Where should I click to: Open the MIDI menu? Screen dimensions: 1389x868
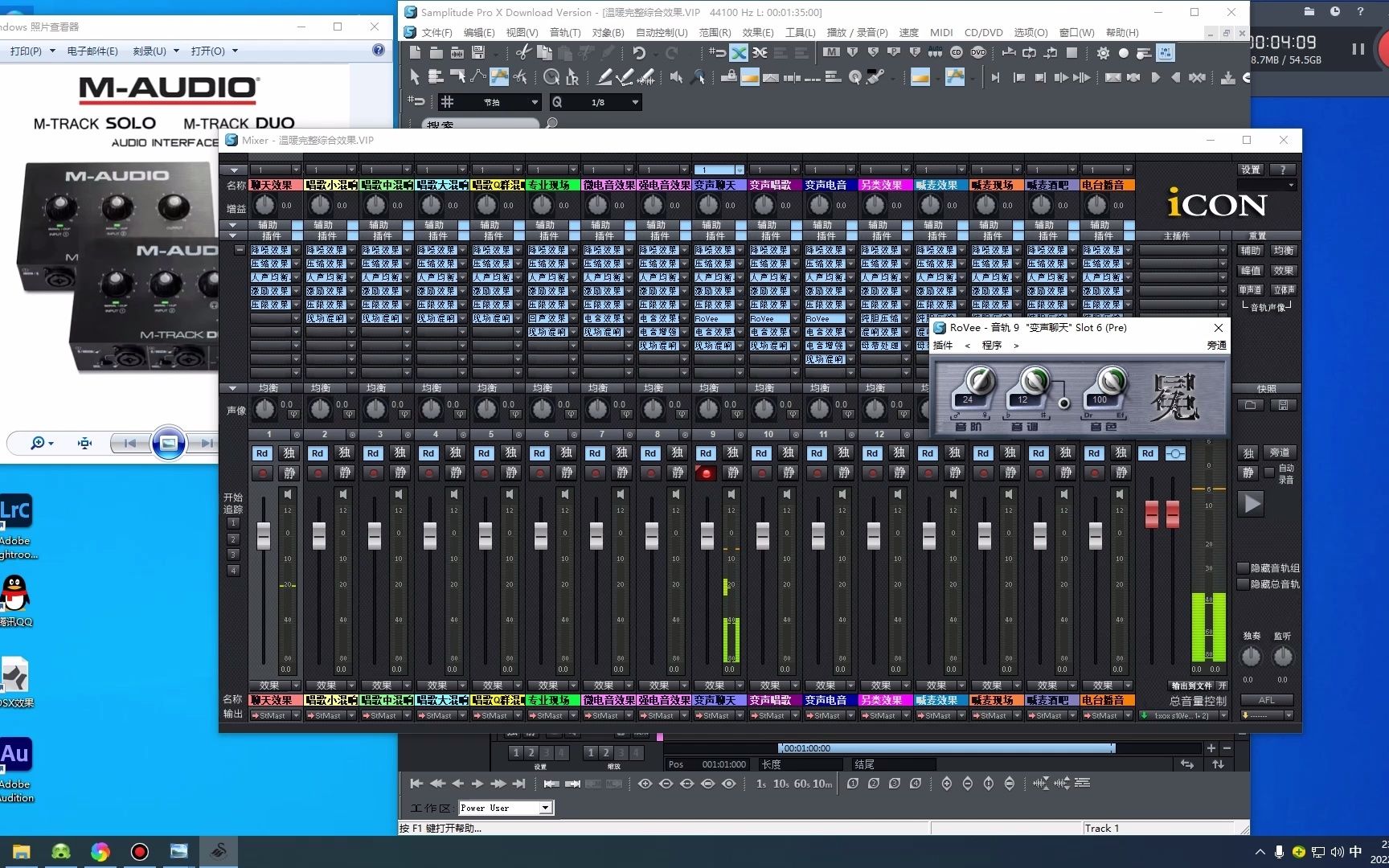click(940, 33)
